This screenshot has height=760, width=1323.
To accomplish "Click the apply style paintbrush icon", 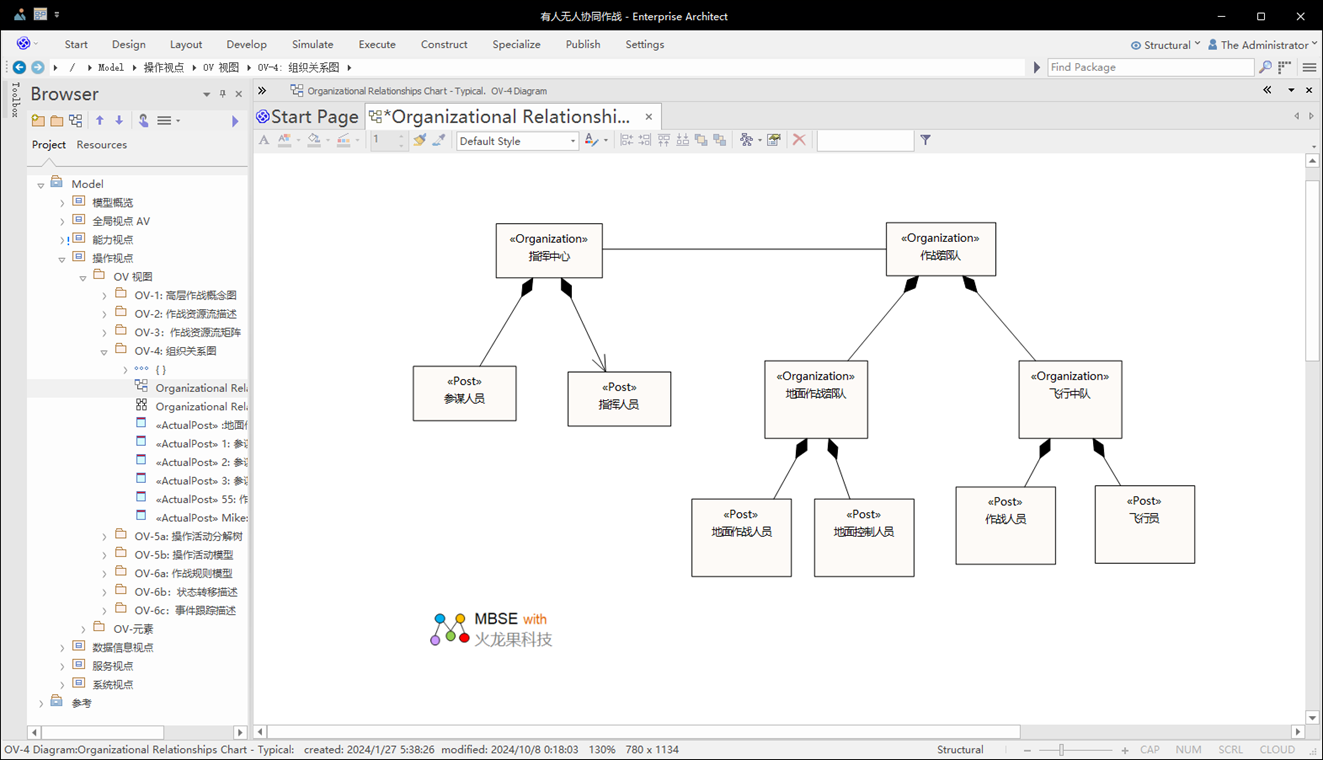I will click(x=420, y=140).
